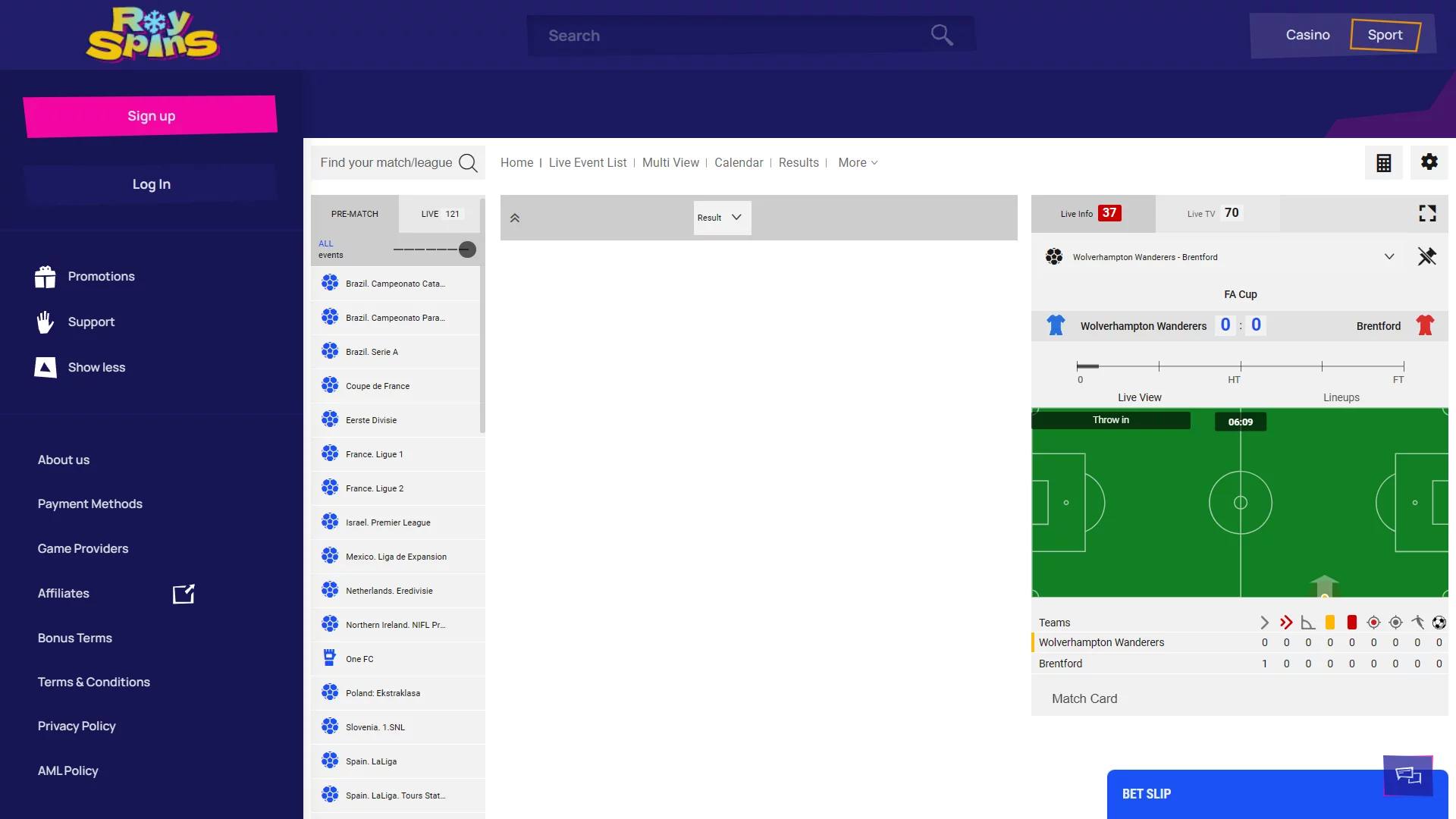Click the Sign up button
Viewport: 1456px width, 819px height.
151,116
